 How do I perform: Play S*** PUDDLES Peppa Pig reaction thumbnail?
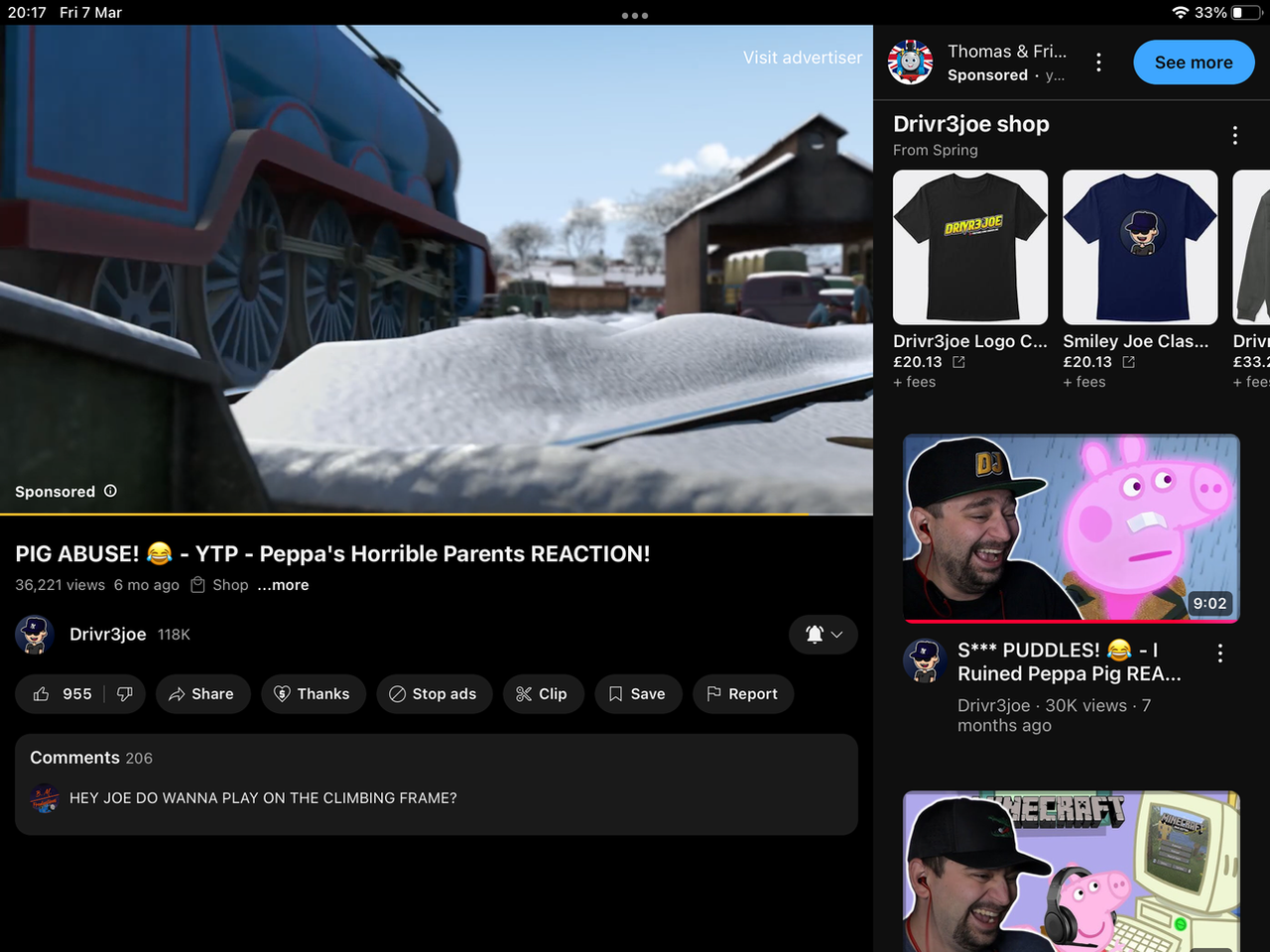click(x=1072, y=529)
